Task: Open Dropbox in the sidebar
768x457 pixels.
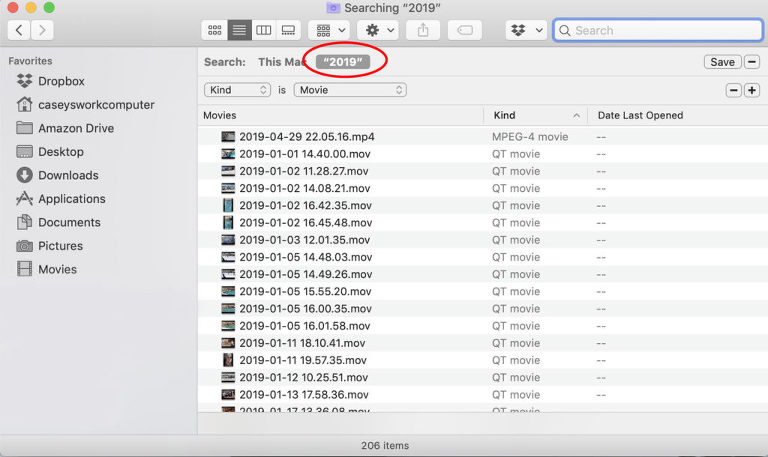Action: tap(61, 81)
